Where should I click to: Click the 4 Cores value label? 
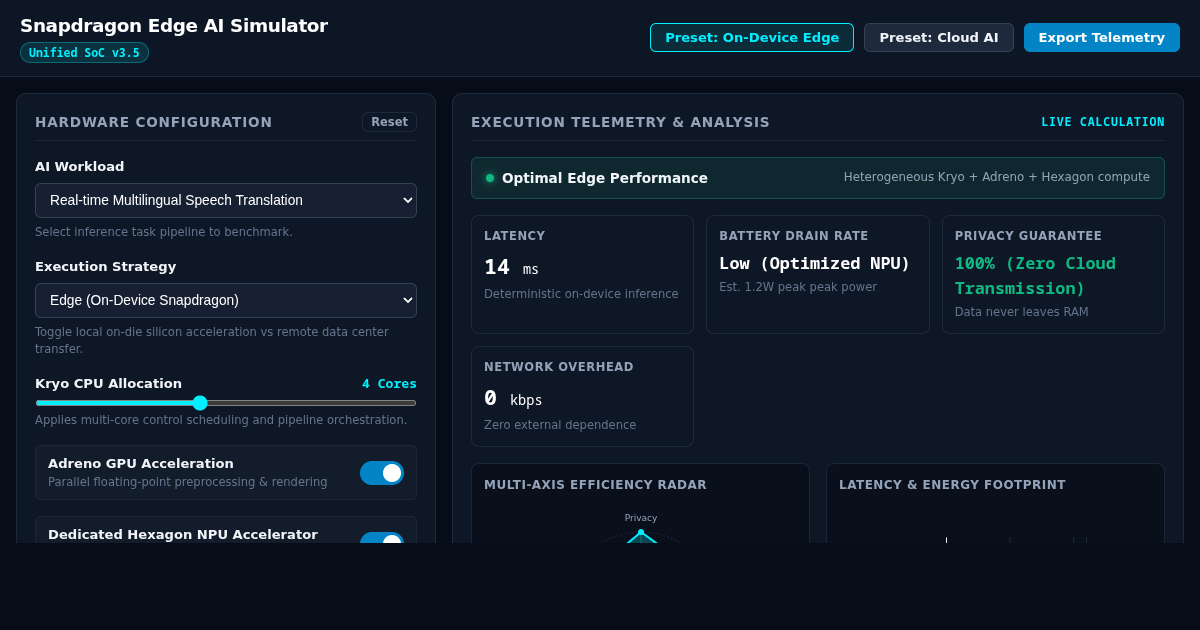pyautogui.click(x=389, y=384)
